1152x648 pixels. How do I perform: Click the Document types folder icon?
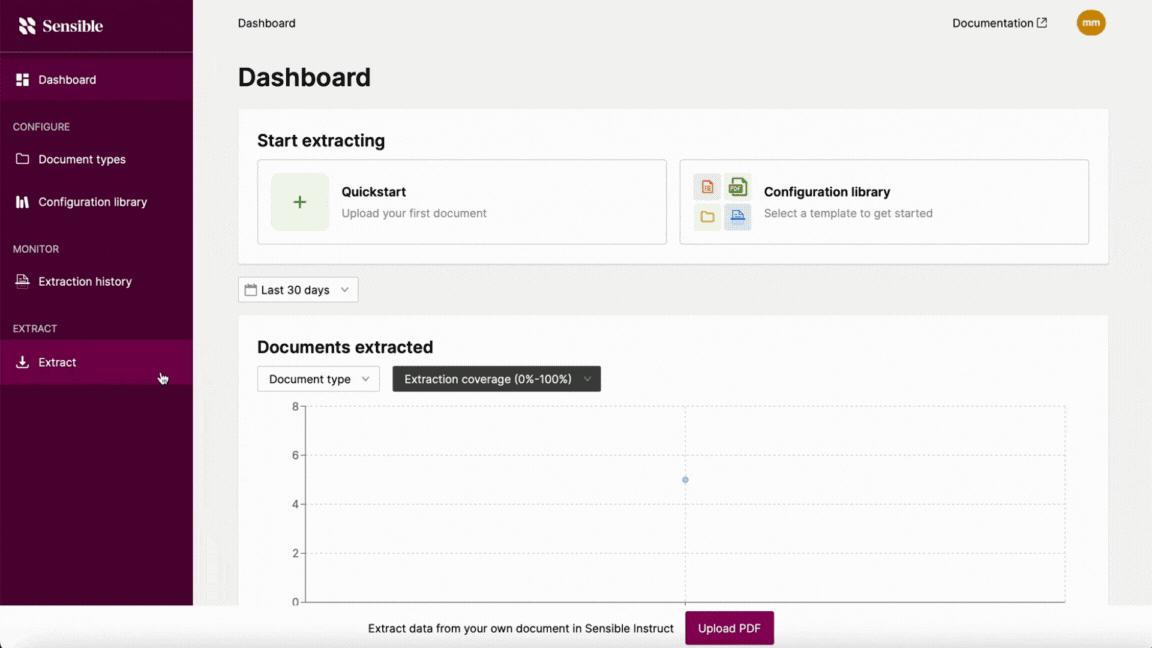click(23, 159)
